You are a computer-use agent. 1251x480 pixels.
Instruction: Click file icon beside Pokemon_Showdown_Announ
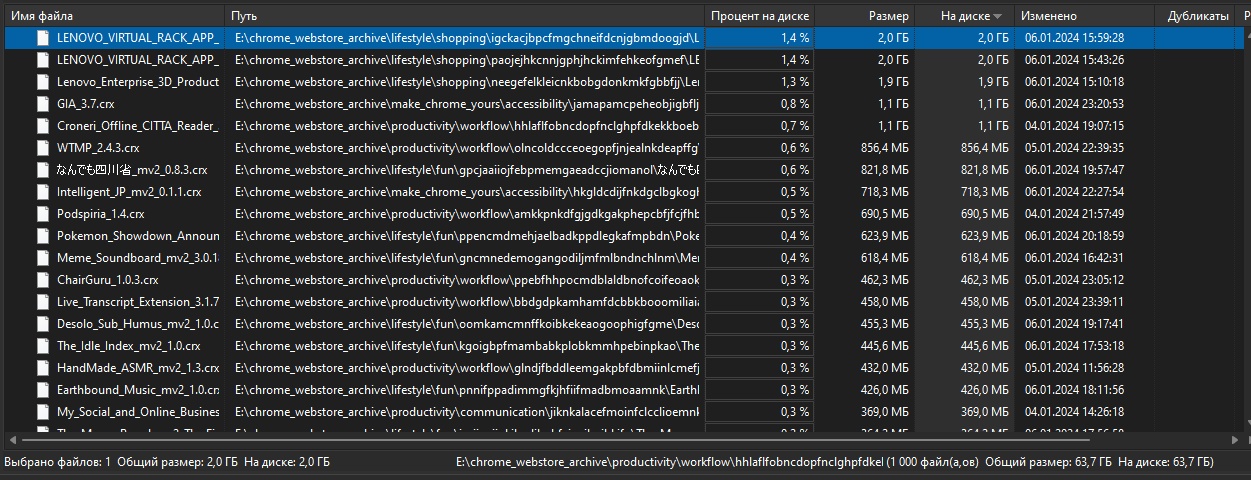point(42,236)
